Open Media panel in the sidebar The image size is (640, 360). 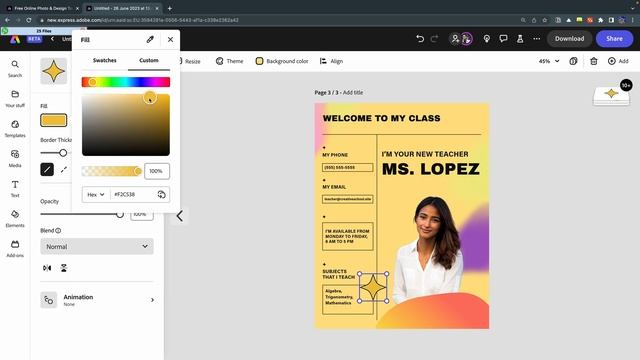click(x=15, y=159)
